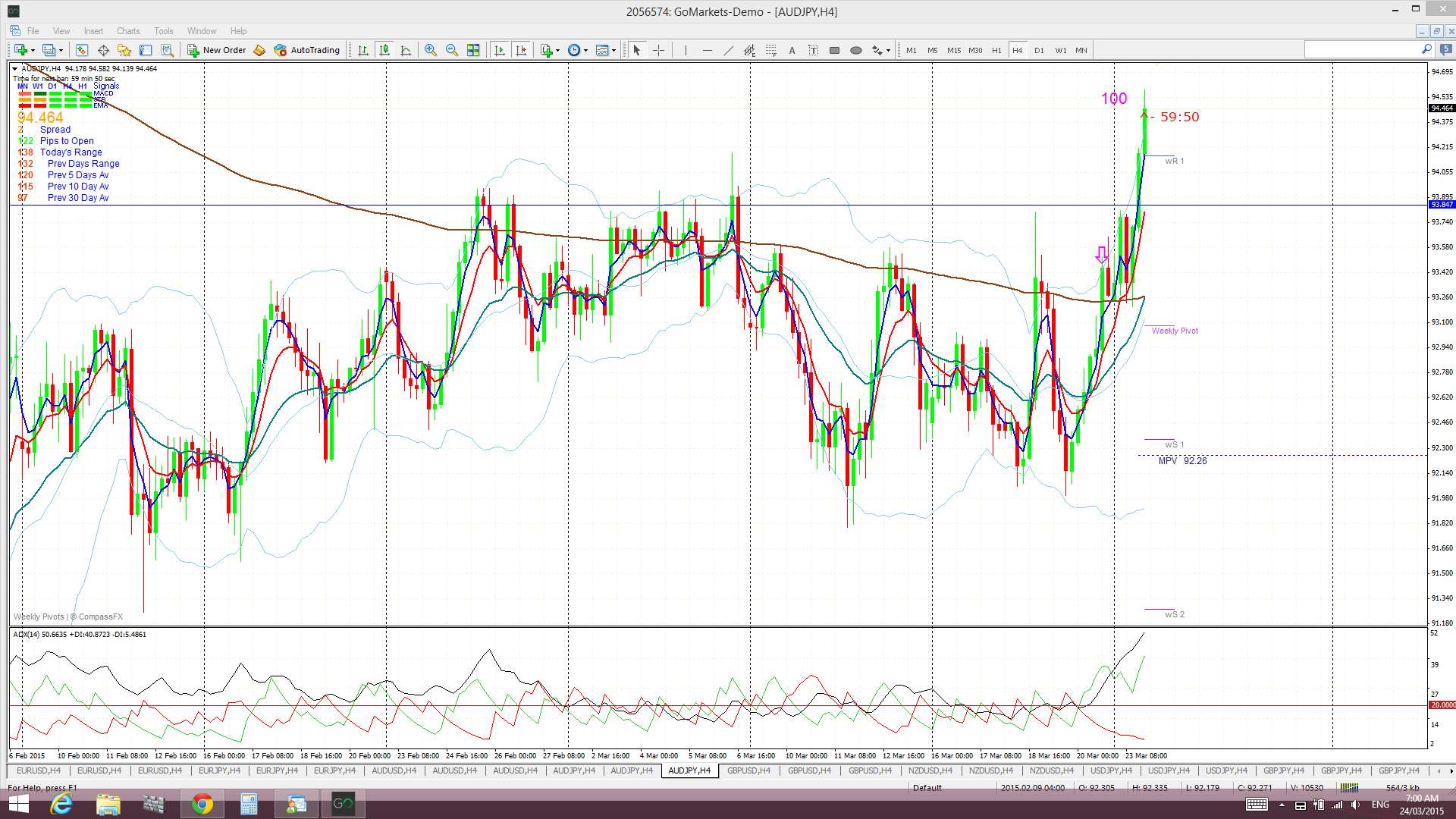Open the Charts menu
The width and height of the screenshot is (1456, 819).
click(127, 31)
